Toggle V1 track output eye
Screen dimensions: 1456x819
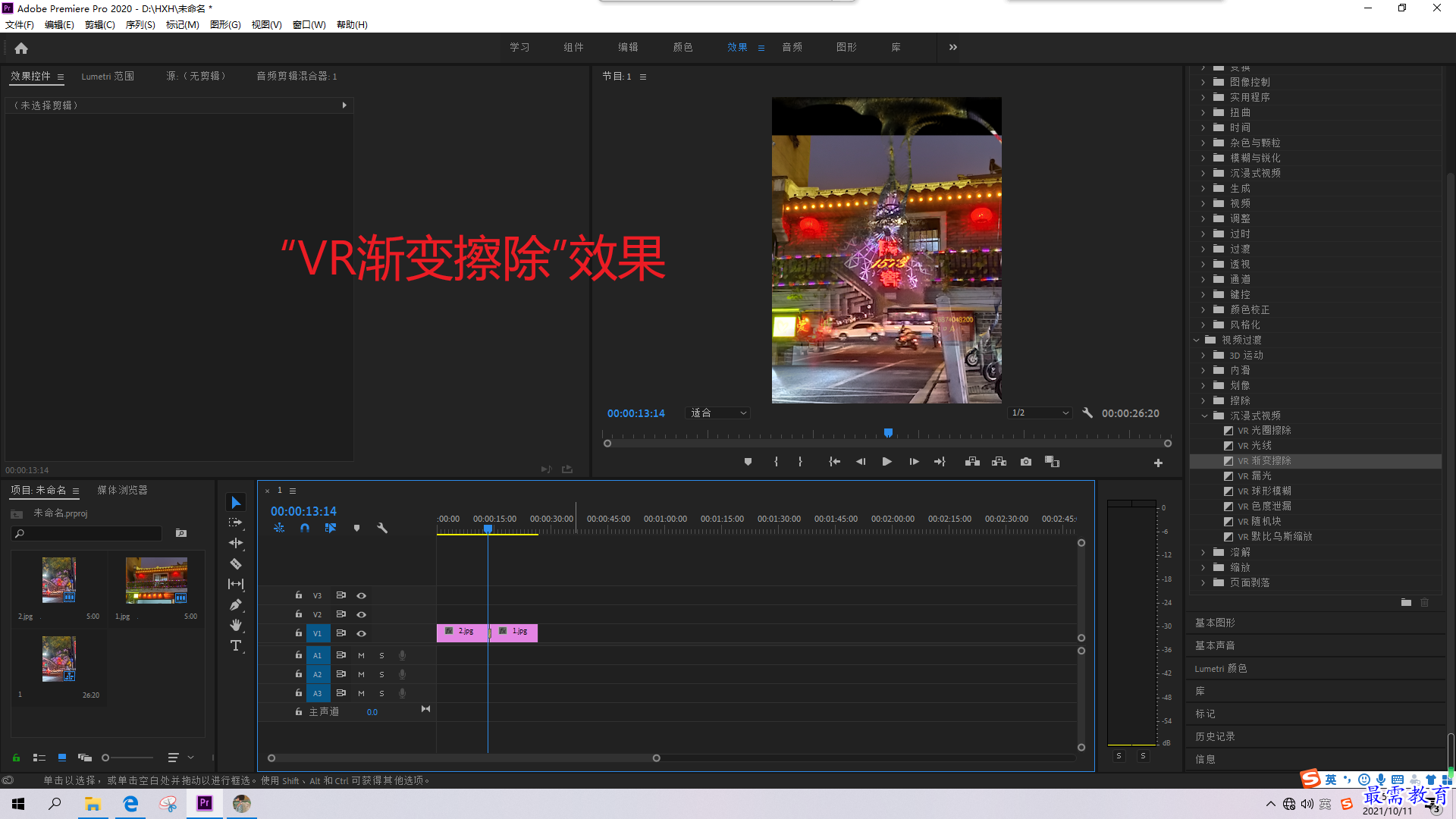pyautogui.click(x=362, y=634)
